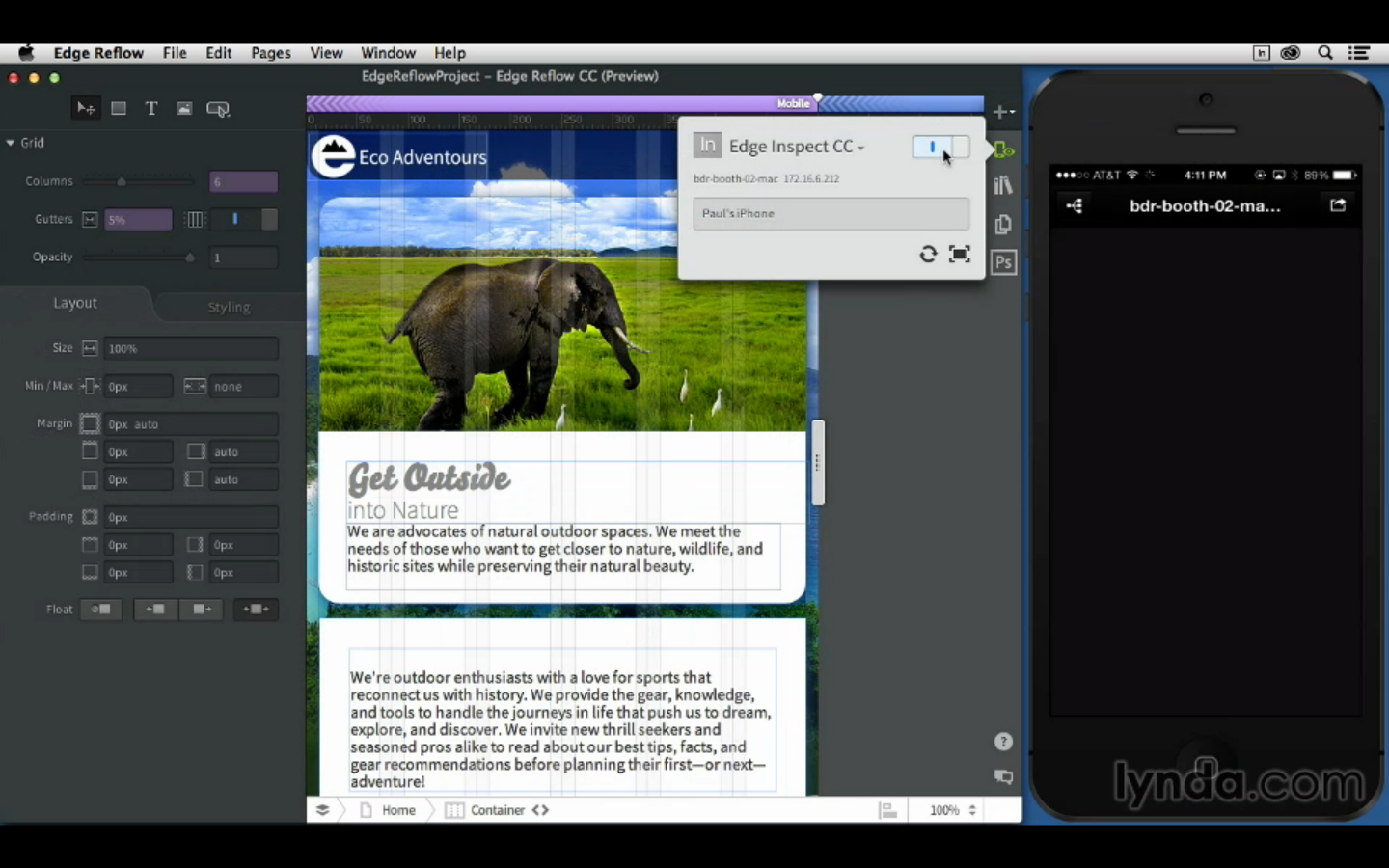1389x868 pixels.
Task: Click the Size input field showing 100%
Action: pyautogui.click(x=191, y=348)
